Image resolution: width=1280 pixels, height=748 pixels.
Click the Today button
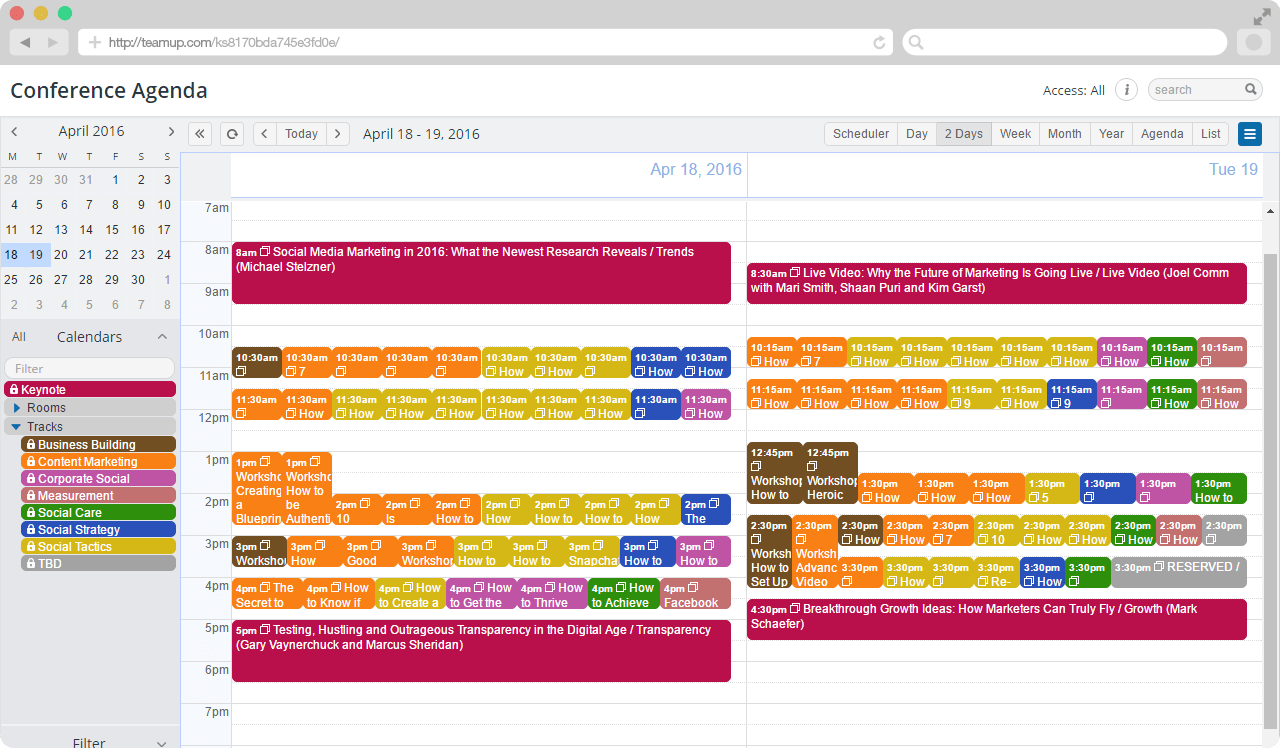302,134
